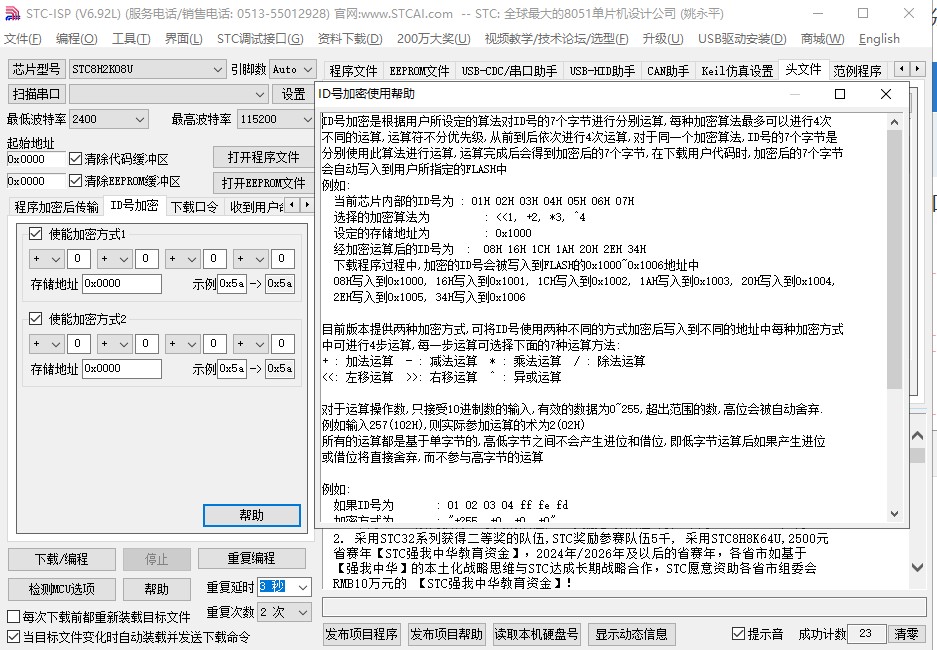Switch to the USB-CDC/串口助手 tab
This screenshot has height=650, width=937.
point(509,71)
